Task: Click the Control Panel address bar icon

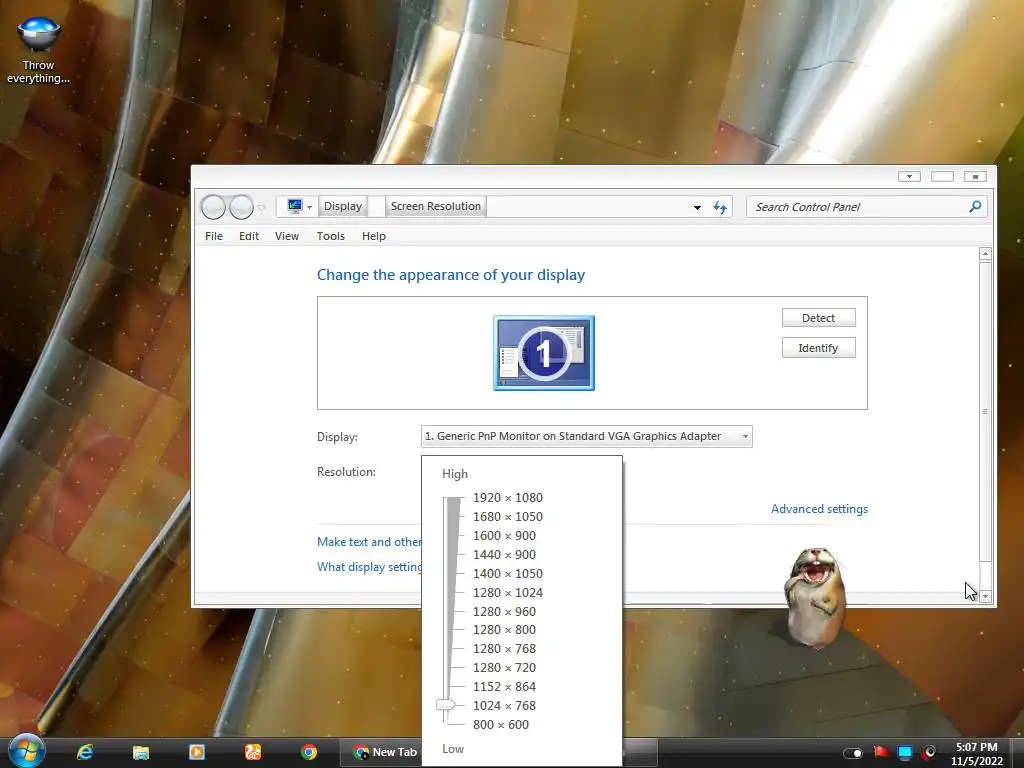Action: (x=295, y=206)
